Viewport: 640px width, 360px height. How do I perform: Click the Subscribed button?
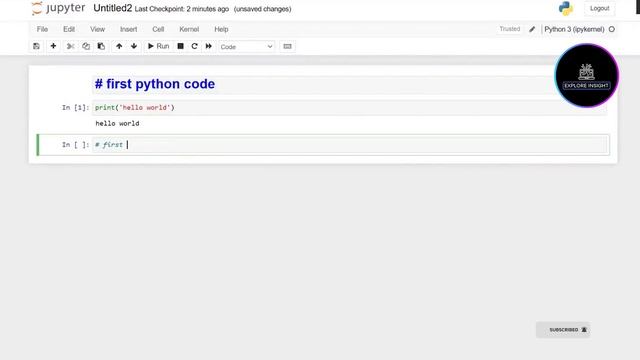(563, 330)
